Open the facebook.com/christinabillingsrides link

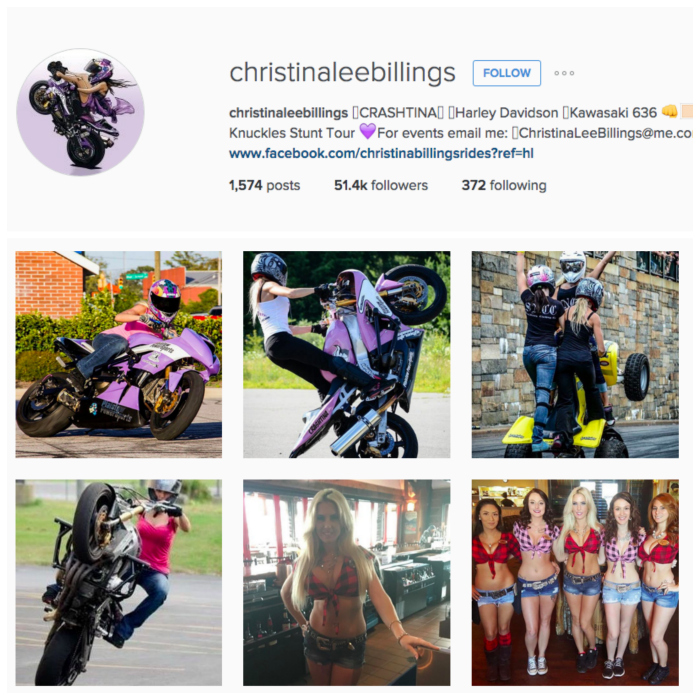tap(381, 154)
